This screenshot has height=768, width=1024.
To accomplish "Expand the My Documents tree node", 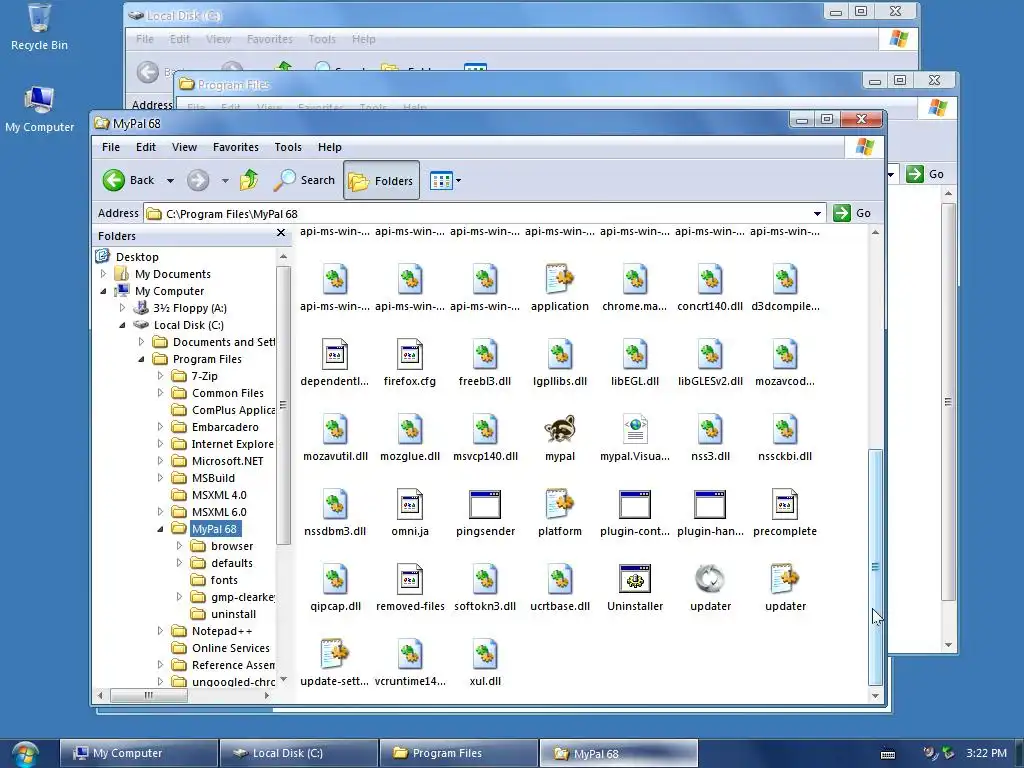I will click(x=103, y=274).
